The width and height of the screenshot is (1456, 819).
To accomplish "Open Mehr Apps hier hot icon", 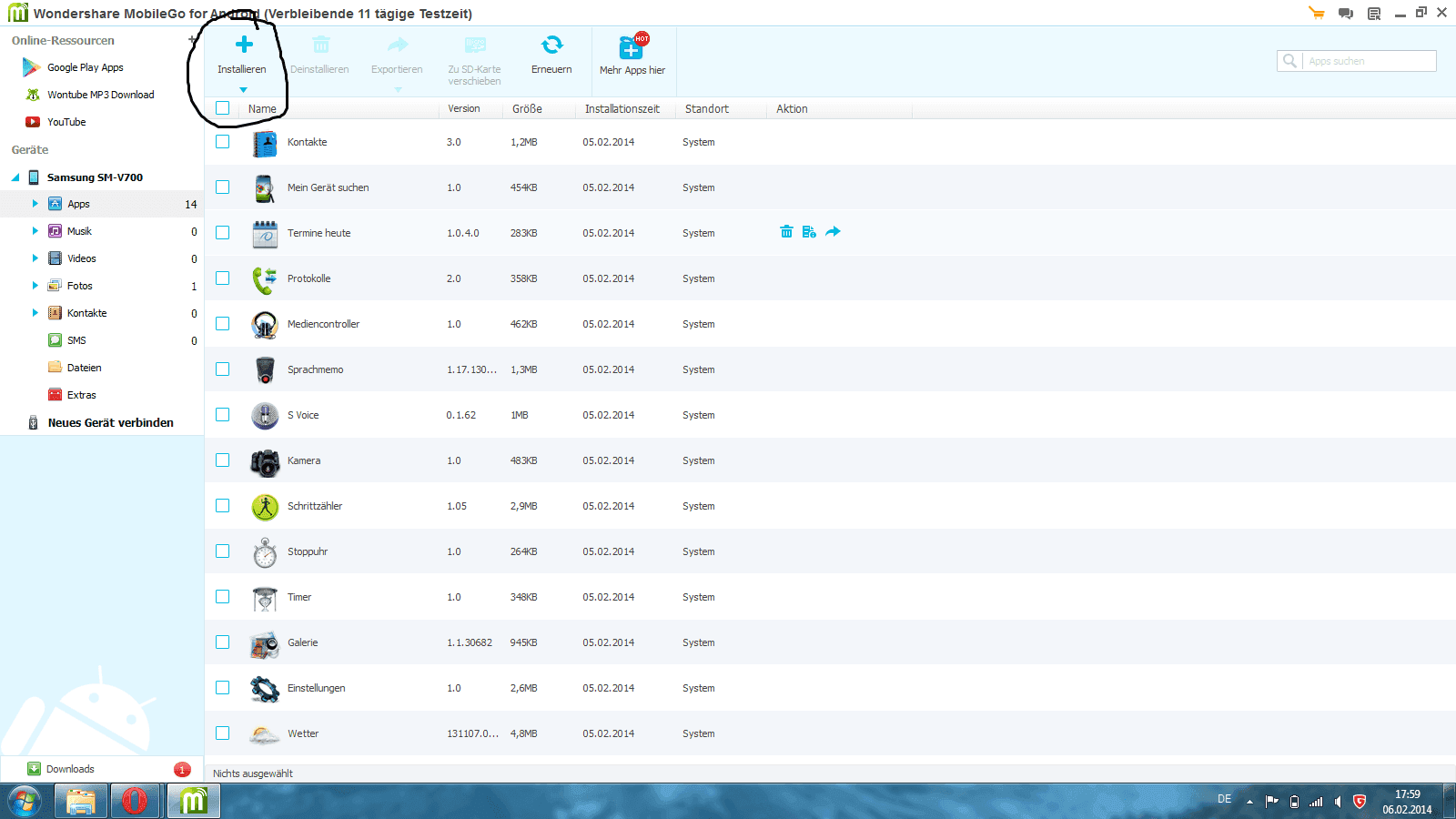I will pyautogui.click(x=632, y=46).
